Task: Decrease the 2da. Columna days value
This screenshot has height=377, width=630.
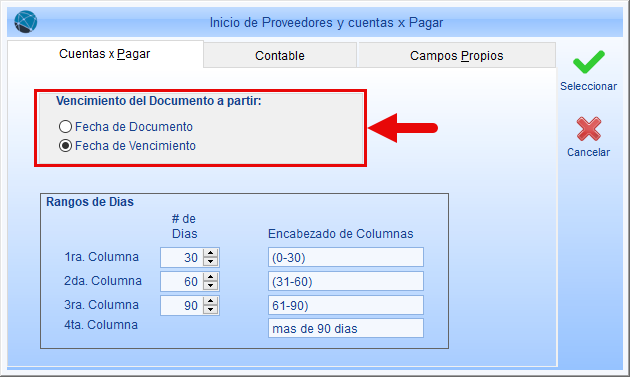Action: click(211, 285)
